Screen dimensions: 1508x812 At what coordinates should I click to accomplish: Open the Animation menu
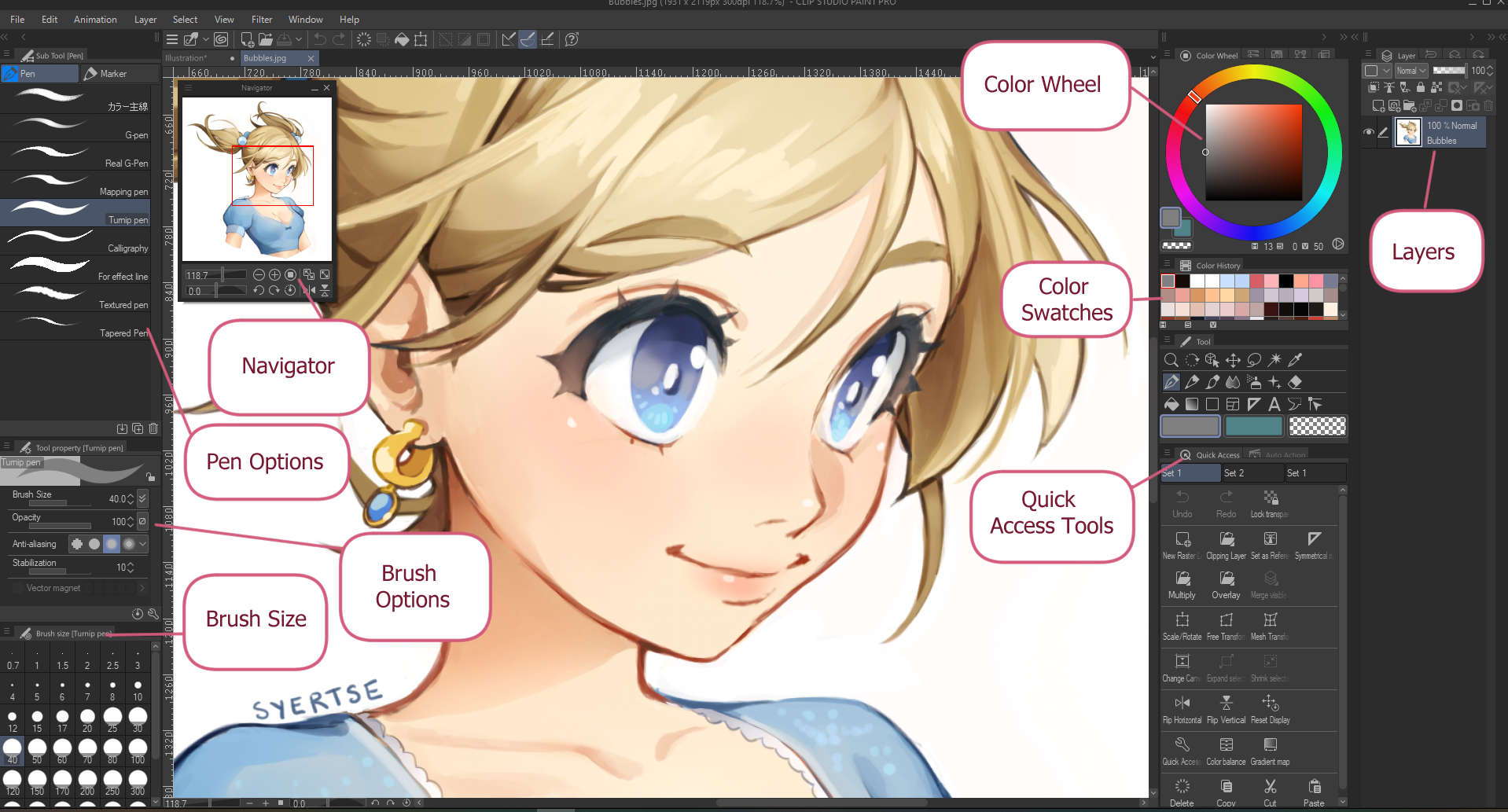(95, 19)
